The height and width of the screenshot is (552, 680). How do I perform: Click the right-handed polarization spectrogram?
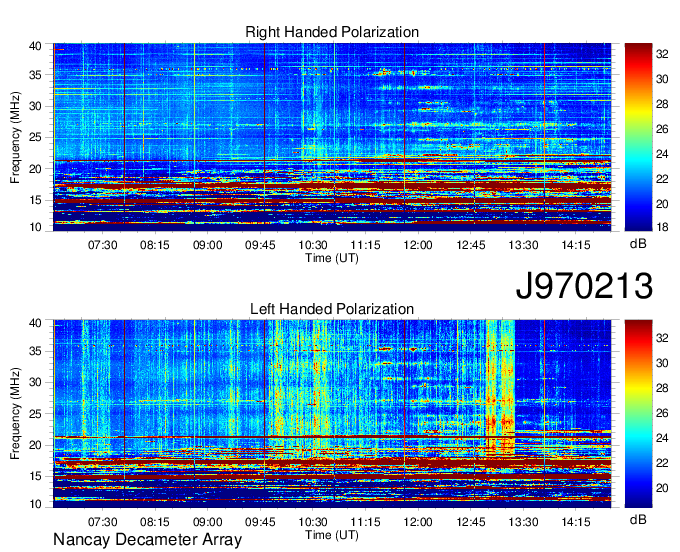[332, 137]
